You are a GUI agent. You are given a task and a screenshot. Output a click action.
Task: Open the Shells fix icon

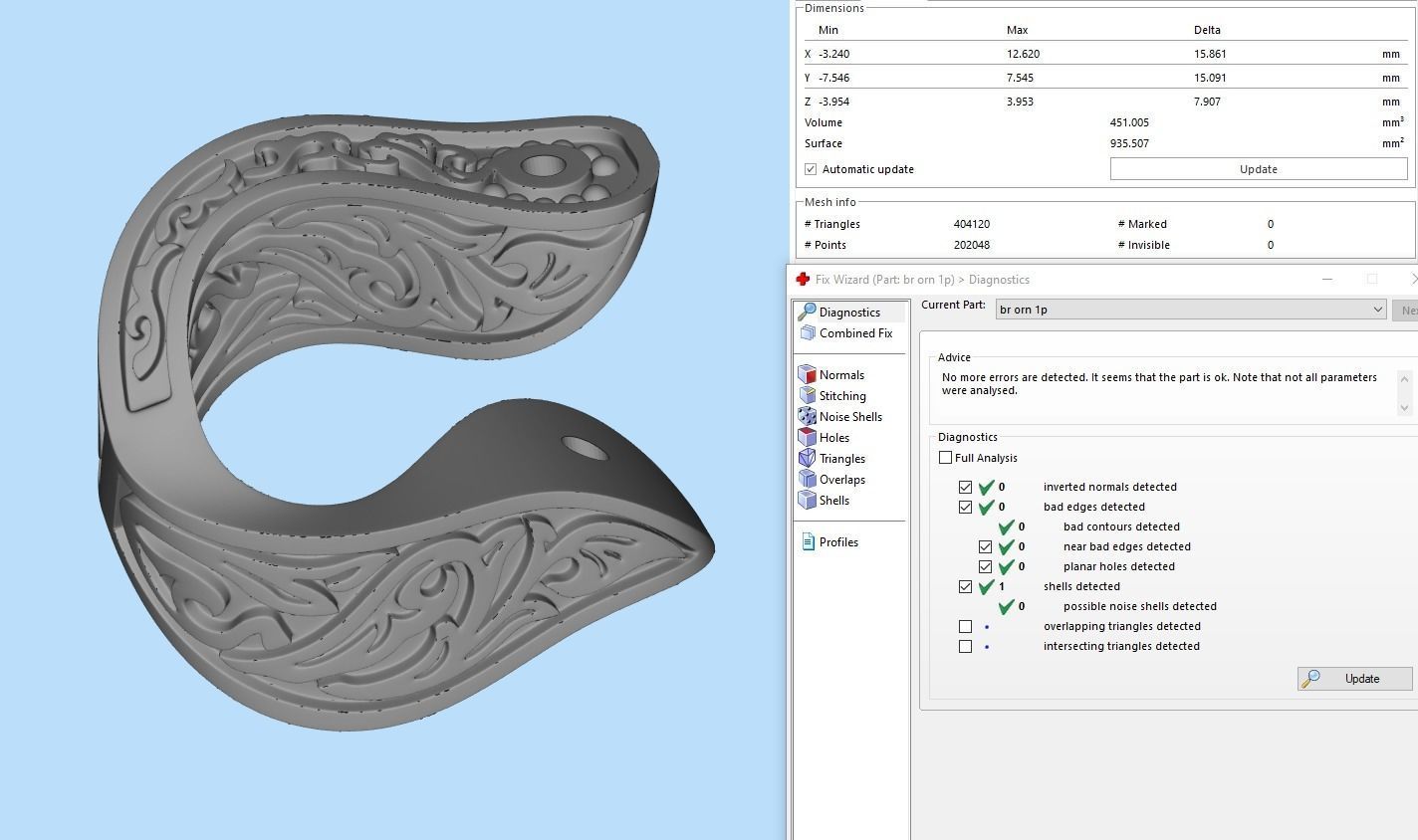[x=807, y=501]
